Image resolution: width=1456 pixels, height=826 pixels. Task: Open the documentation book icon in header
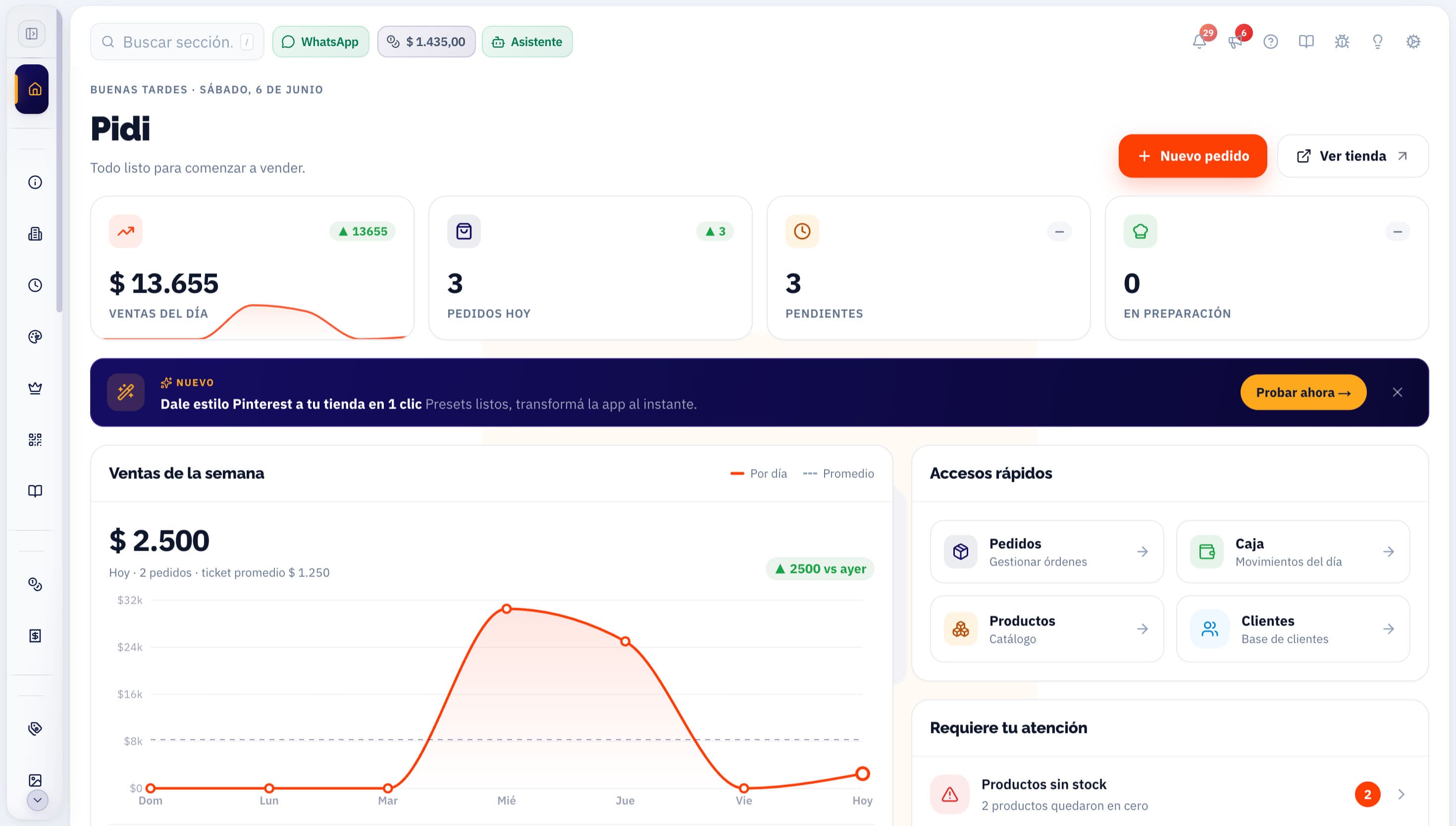click(x=1306, y=42)
